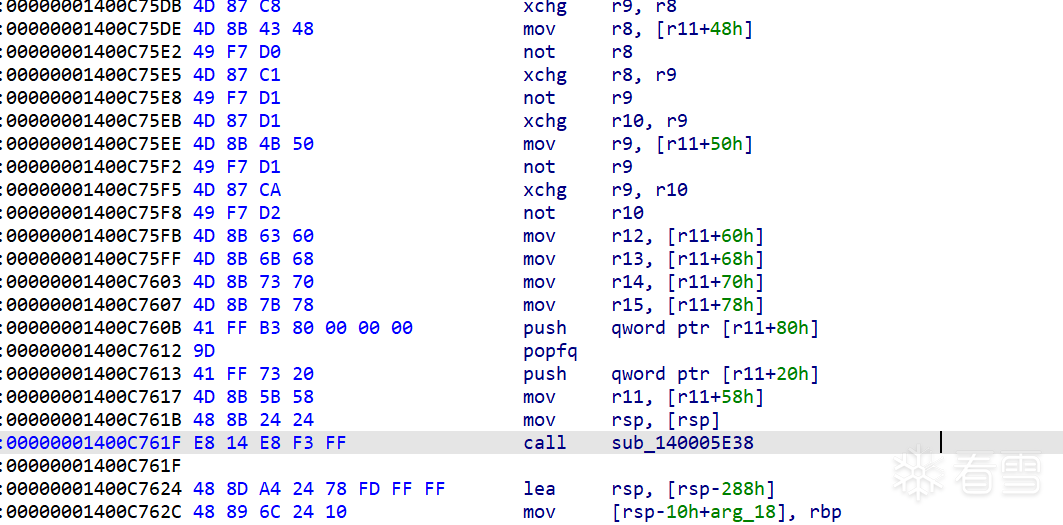1063x525 pixels.
Task: Click address 00000001400C7603
Action: (x=94, y=282)
